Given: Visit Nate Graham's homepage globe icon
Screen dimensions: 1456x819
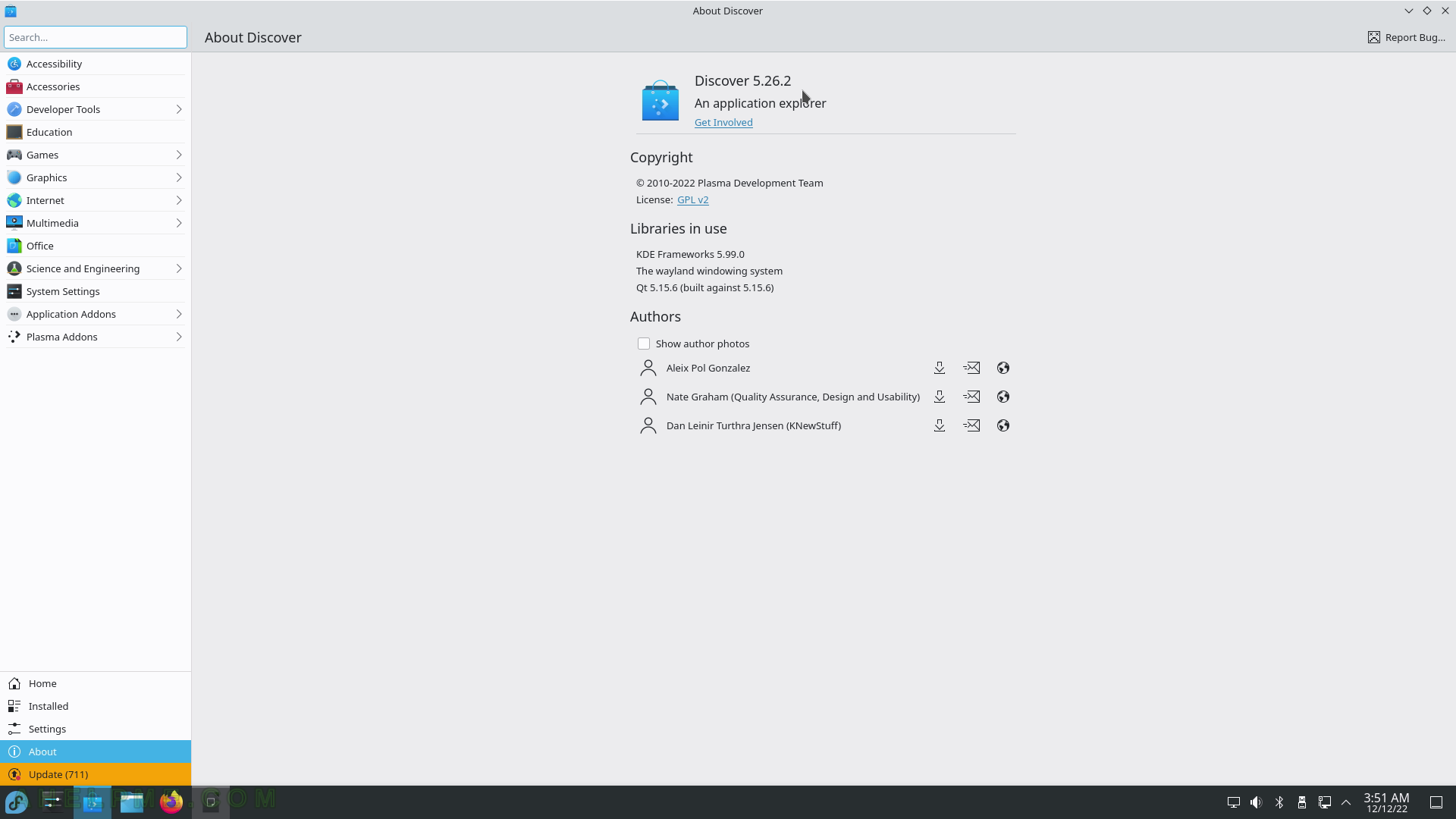Looking at the screenshot, I should pyautogui.click(x=1003, y=397).
